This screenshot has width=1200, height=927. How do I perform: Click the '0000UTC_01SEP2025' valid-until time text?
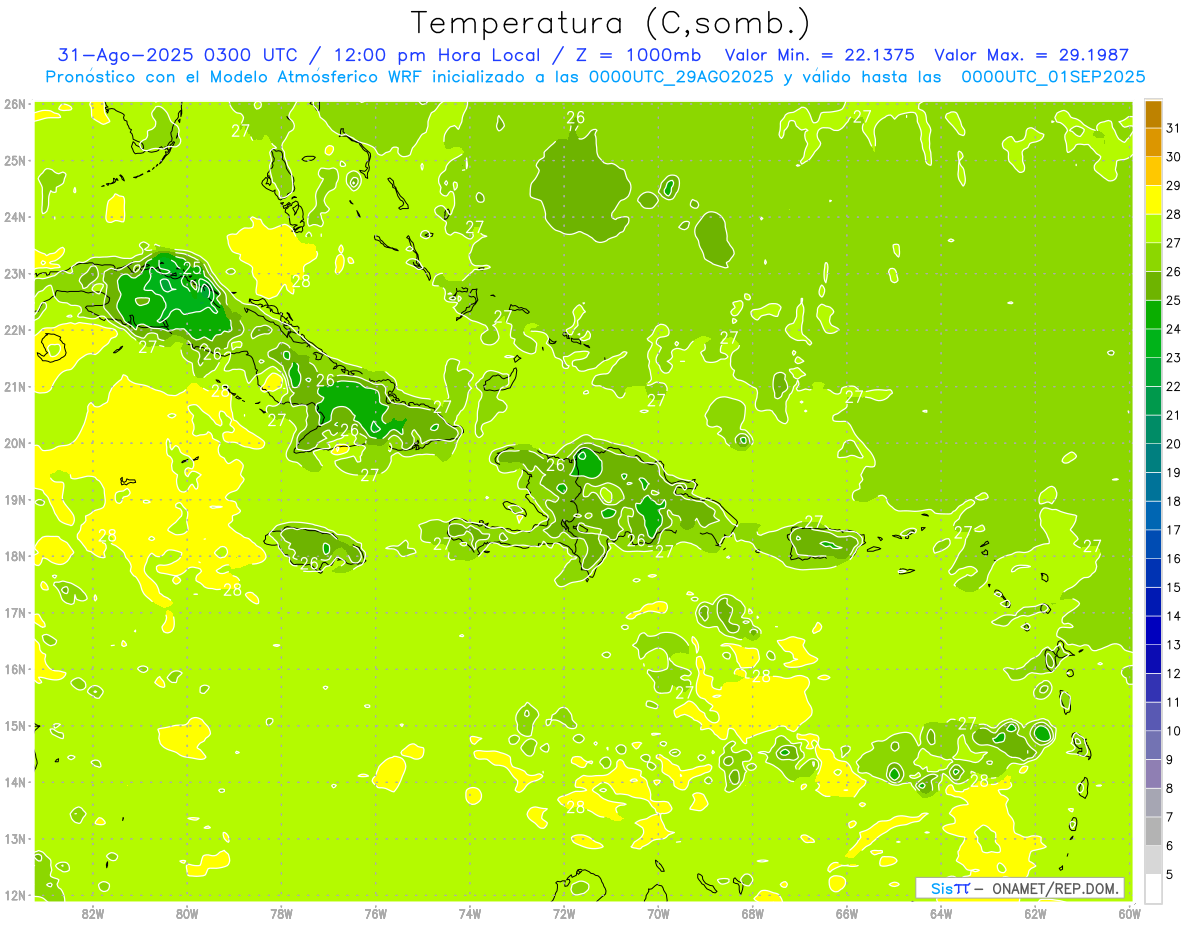1053,77
